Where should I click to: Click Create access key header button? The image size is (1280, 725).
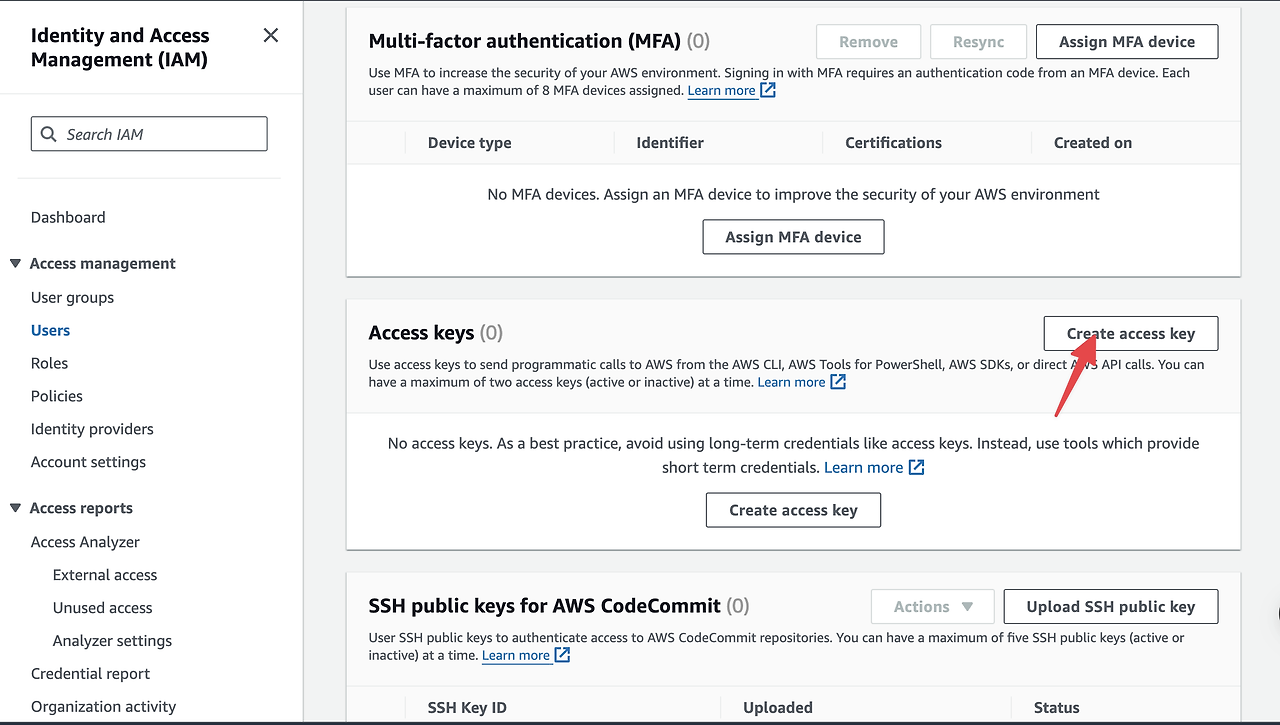click(1130, 334)
